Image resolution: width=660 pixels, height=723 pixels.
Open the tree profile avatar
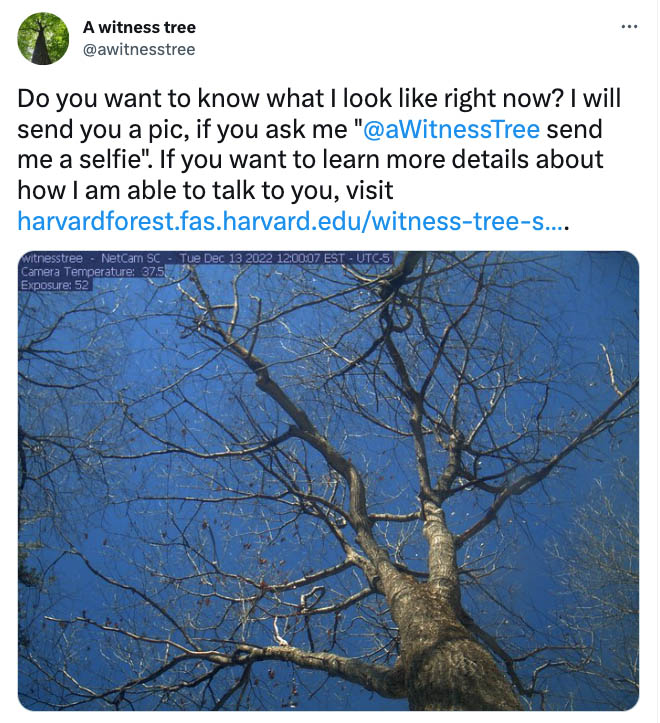click(x=44, y=38)
